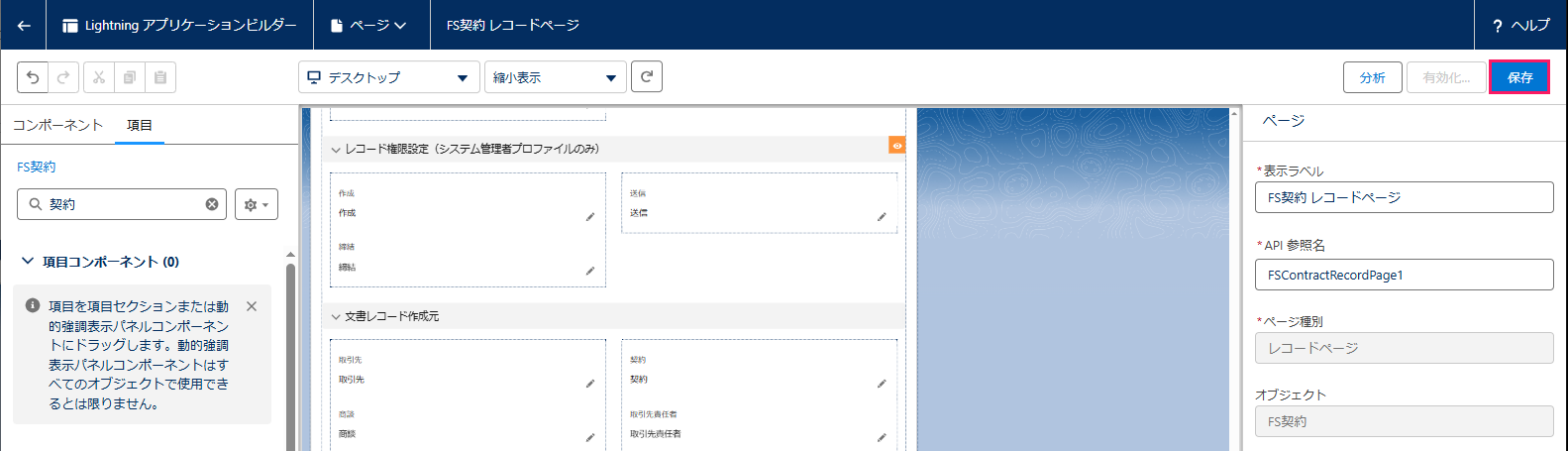The width and height of the screenshot is (1568, 451).
Task: Open the デスクトップ device dropdown
Action: (388, 77)
